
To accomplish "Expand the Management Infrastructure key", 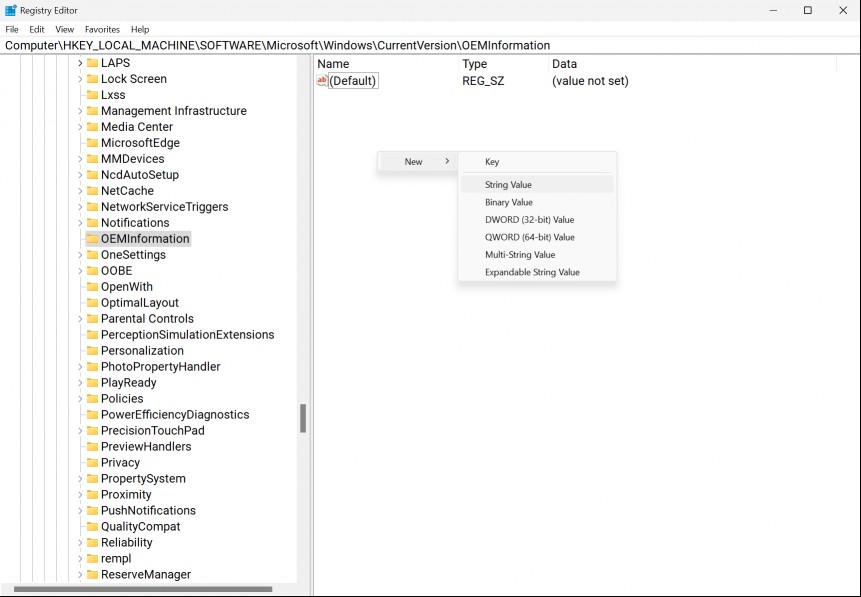I will tap(80, 111).
